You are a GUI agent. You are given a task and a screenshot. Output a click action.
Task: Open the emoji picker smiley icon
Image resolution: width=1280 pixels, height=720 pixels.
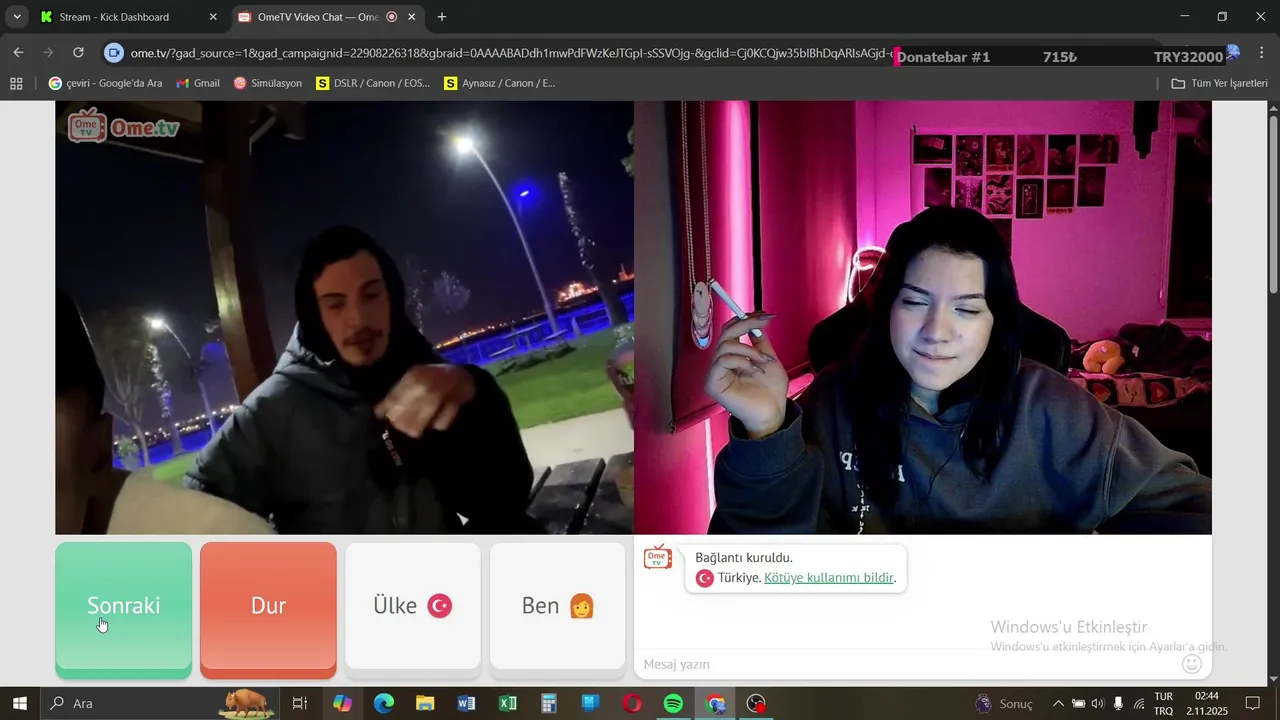click(x=1192, y=664)
